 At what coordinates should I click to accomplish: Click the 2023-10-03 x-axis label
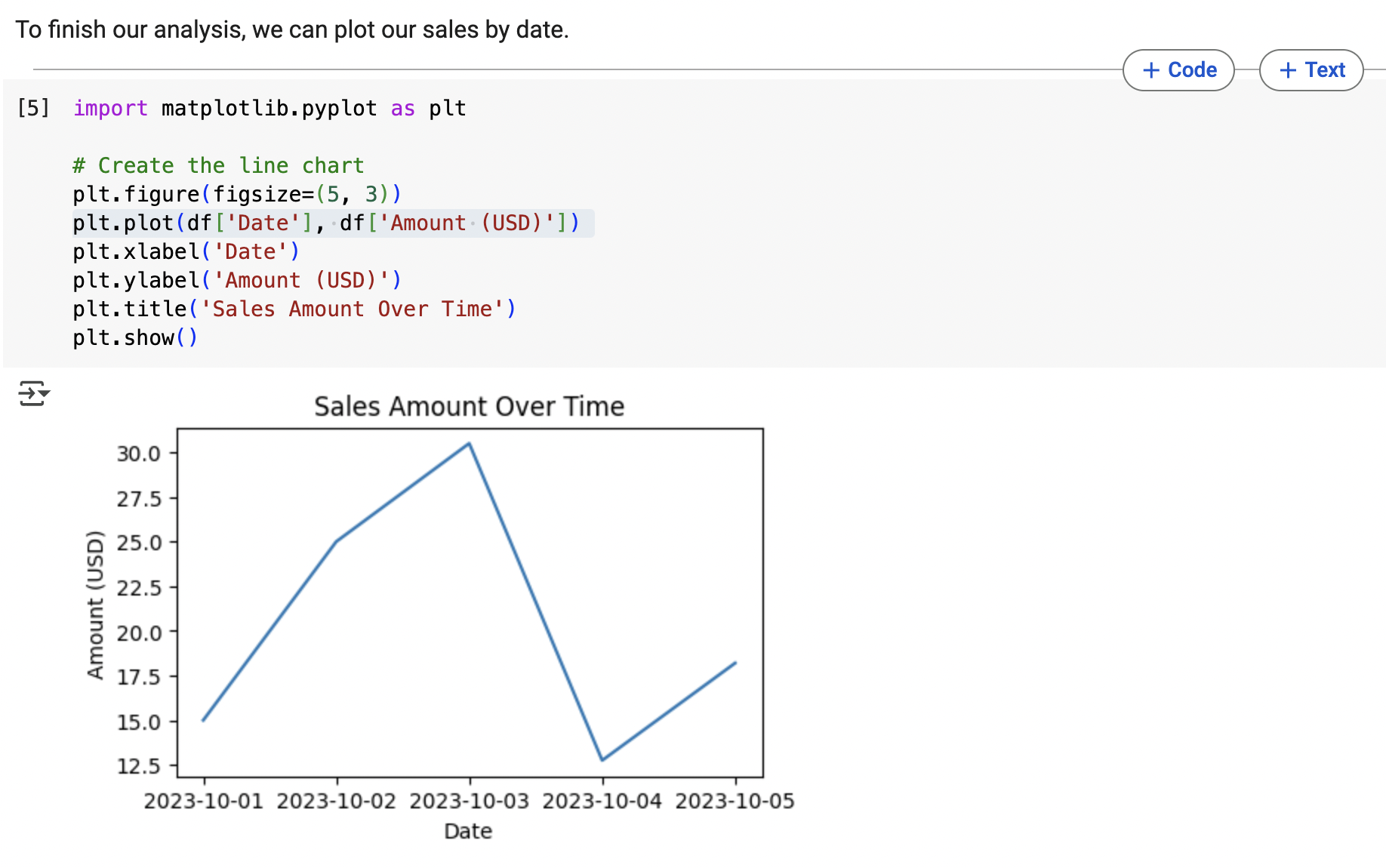pyautogui.click(x=470, y=801)
